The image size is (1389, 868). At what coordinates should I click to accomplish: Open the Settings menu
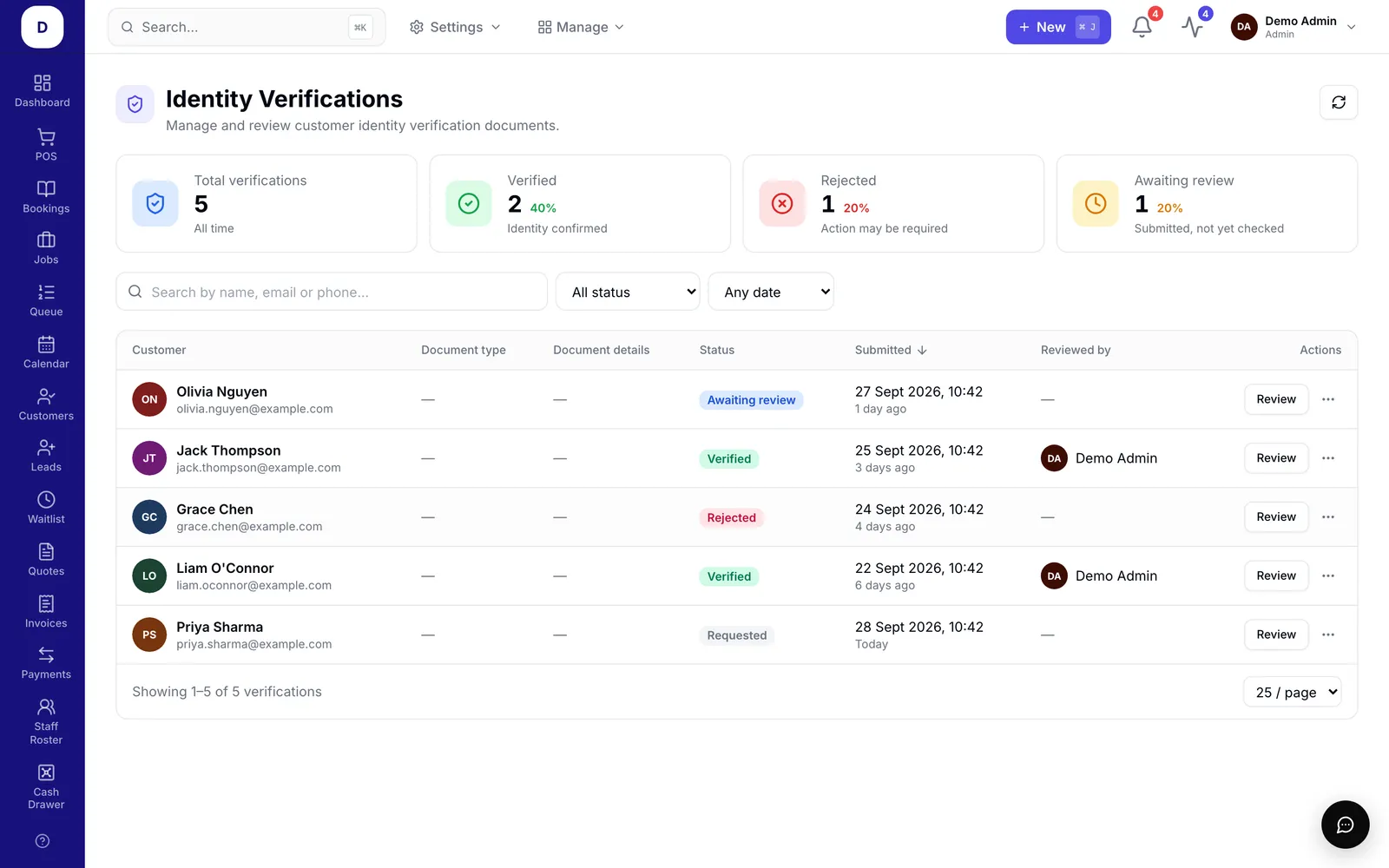pos(455,27)
